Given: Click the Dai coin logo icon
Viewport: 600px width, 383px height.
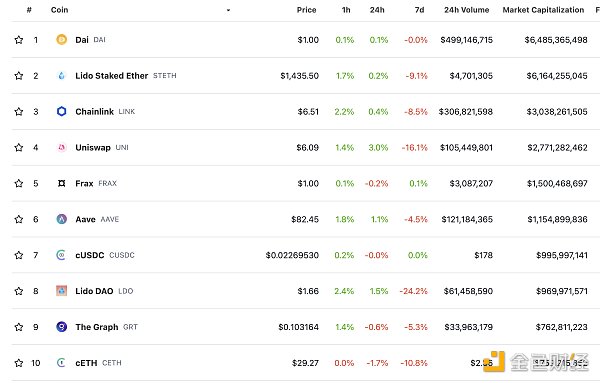Looking at the screenshot, I should 61,39.
